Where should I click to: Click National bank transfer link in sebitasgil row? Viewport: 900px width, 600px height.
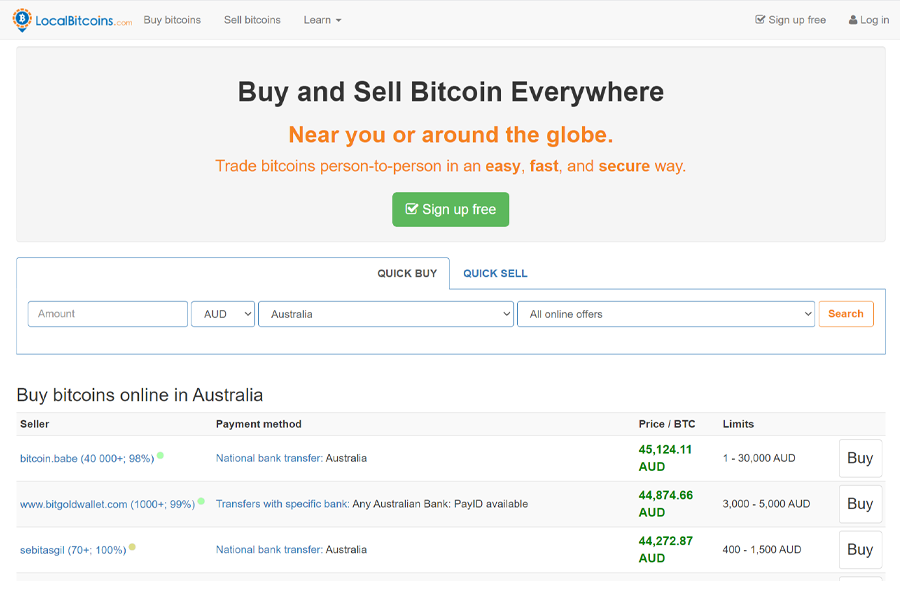tap(269, 549)
